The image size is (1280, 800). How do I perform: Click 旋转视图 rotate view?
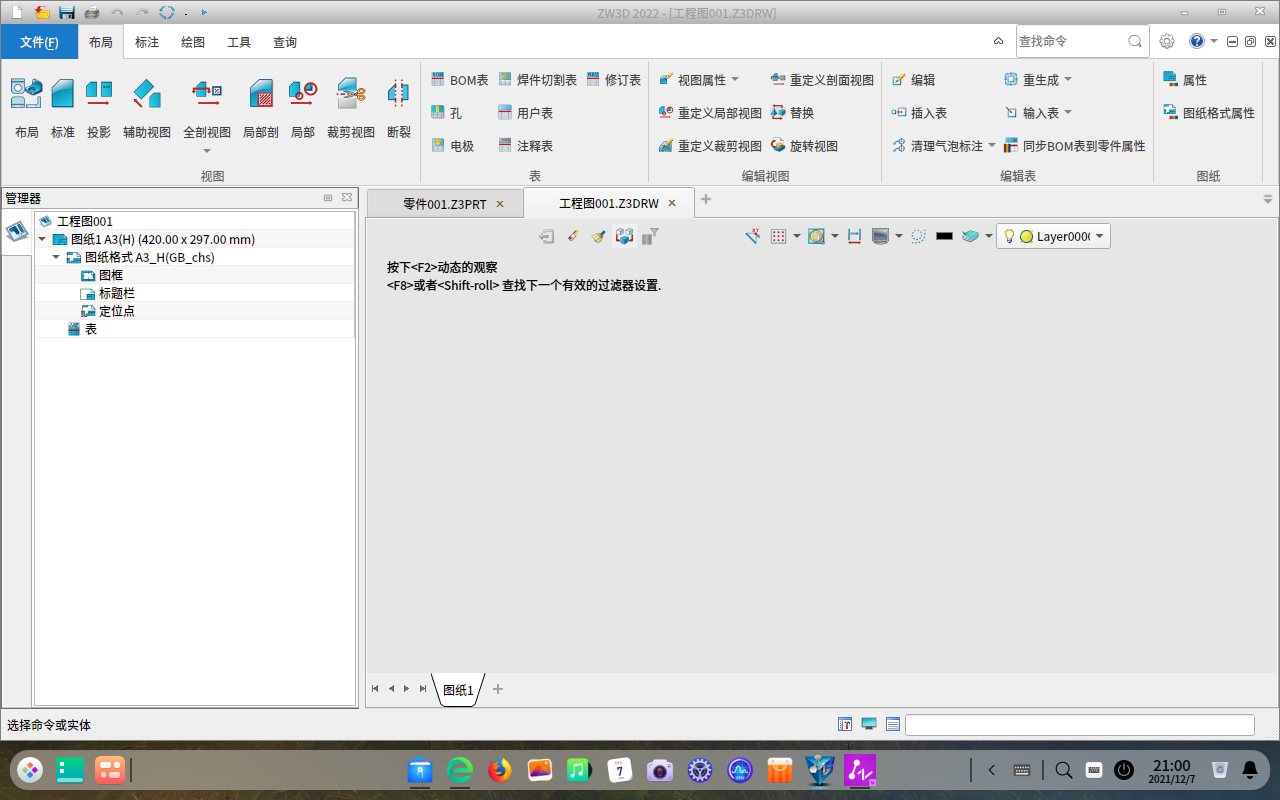point(810,145)
